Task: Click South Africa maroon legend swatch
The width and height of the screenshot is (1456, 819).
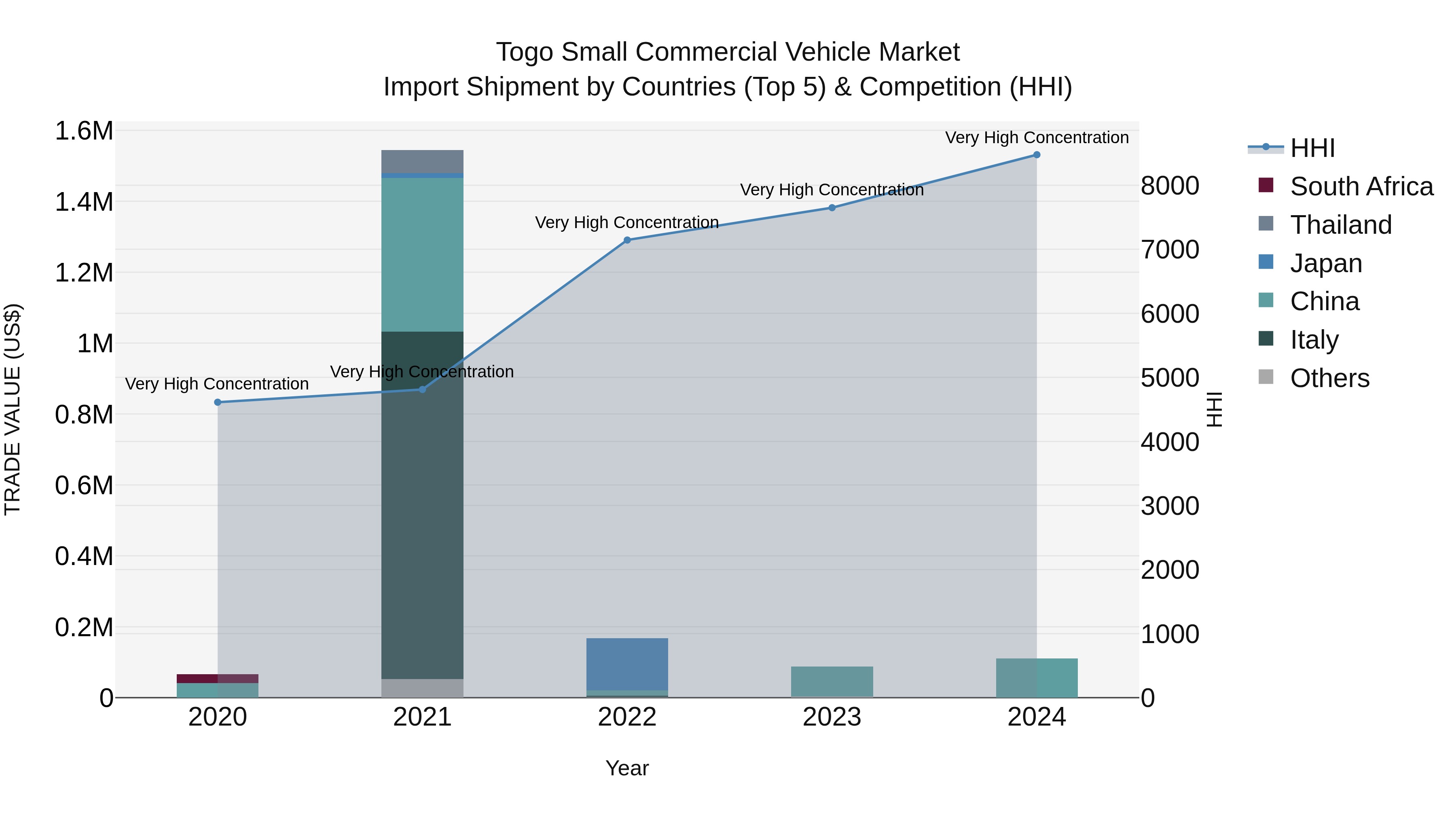Action: pyautogui.click(x=1266, y=185)
